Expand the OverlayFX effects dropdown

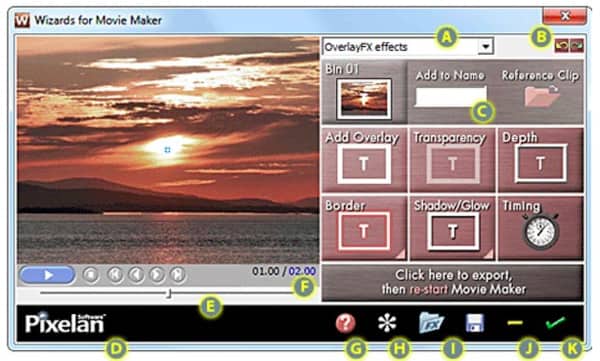tap(485, 47)
